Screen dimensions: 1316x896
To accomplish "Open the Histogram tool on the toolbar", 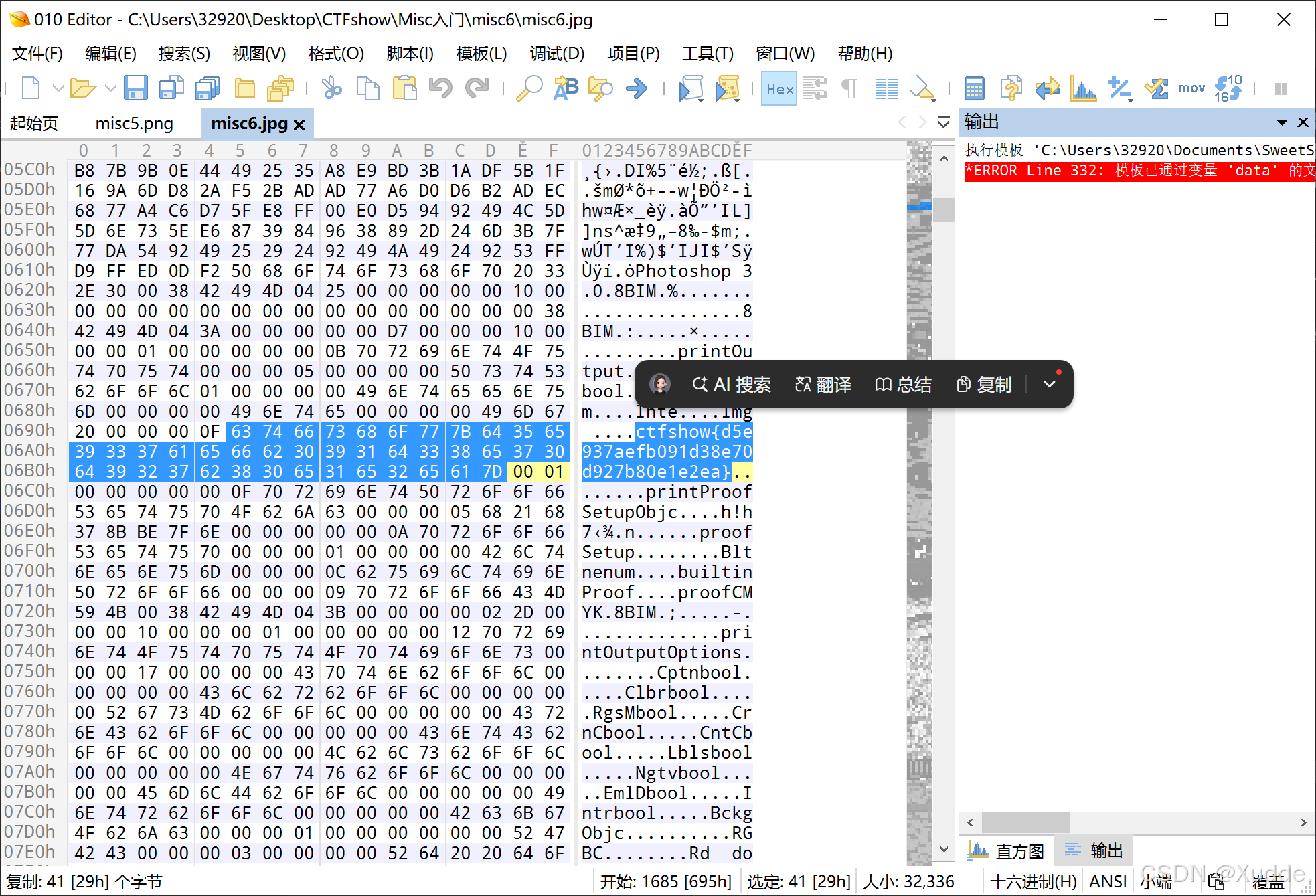I will (1083, 88).
